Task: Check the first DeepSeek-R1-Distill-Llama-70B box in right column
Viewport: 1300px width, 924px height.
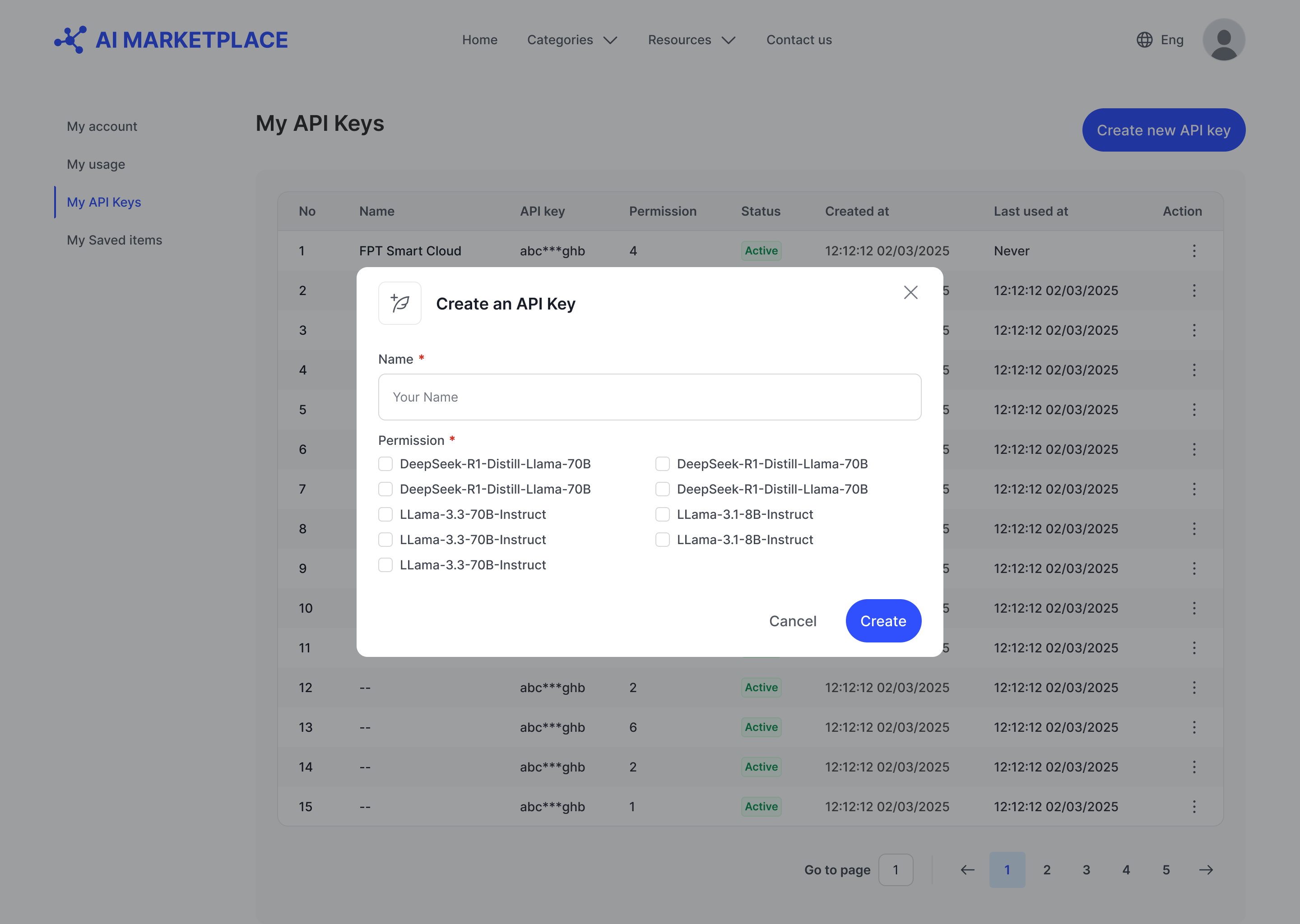Action: coord(663,464)
